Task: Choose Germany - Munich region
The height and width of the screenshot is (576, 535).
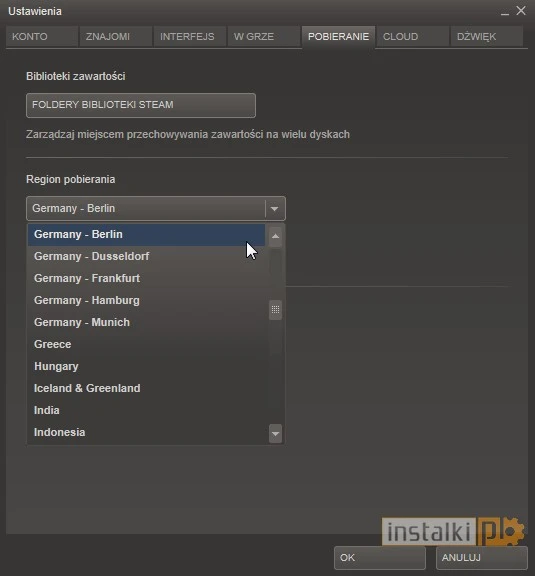Action: (146, 322)
